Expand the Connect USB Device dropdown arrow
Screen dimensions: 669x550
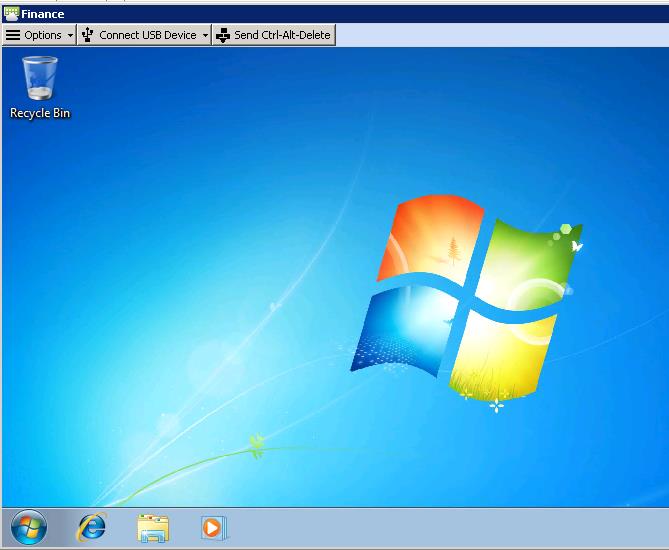205,35
